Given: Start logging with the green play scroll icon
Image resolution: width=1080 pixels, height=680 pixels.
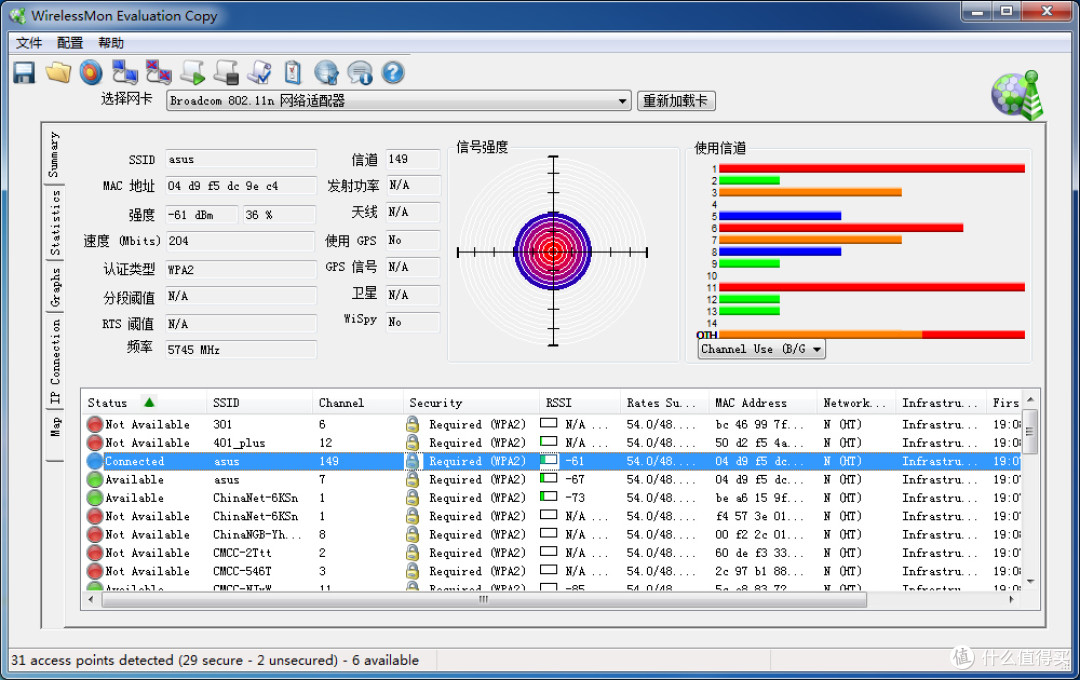Looking at the screenshot, I should (x=192, y=72).
